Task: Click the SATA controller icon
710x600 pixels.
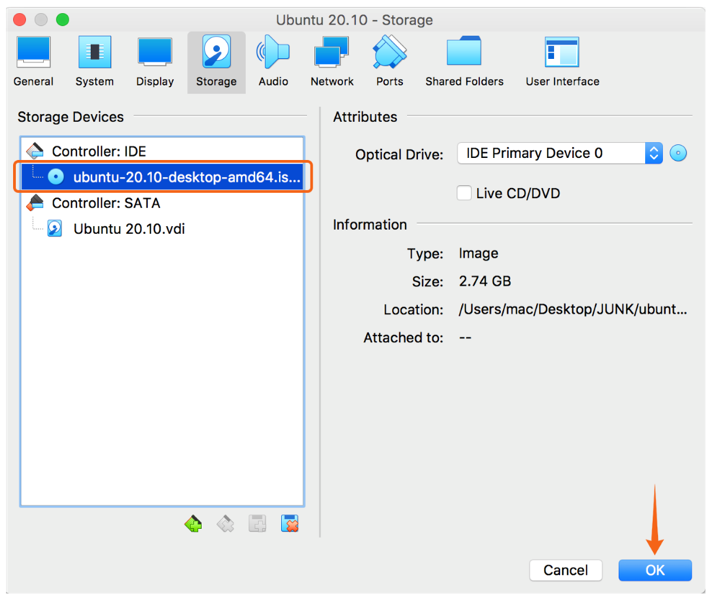Action: tap(35, 203)
